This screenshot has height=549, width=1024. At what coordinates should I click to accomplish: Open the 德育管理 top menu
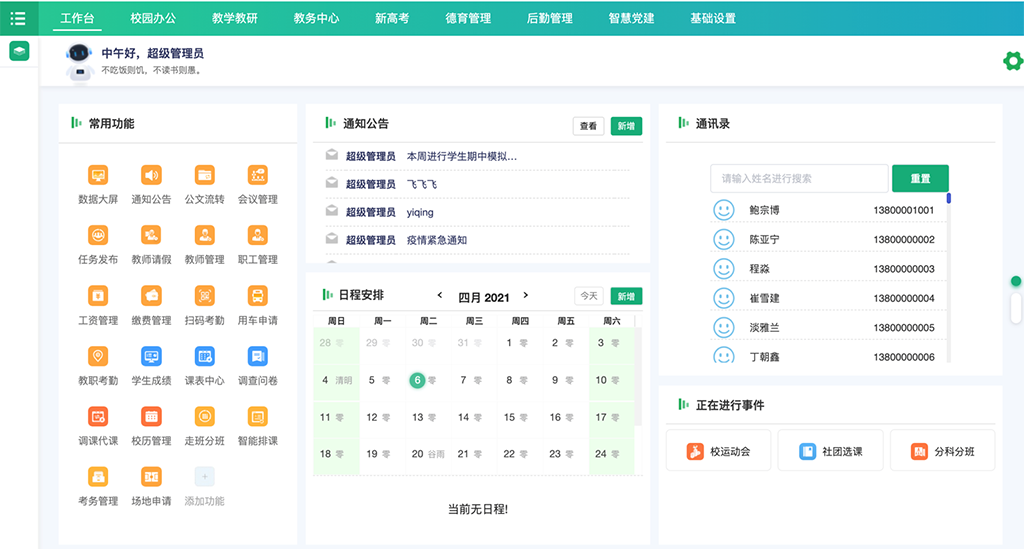coord(467,18)
